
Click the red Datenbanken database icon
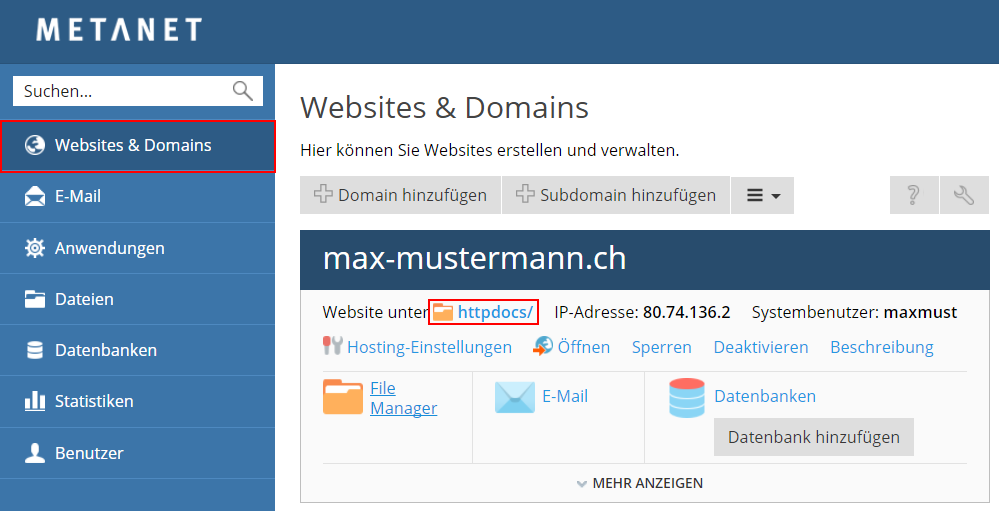pos(687,397)
